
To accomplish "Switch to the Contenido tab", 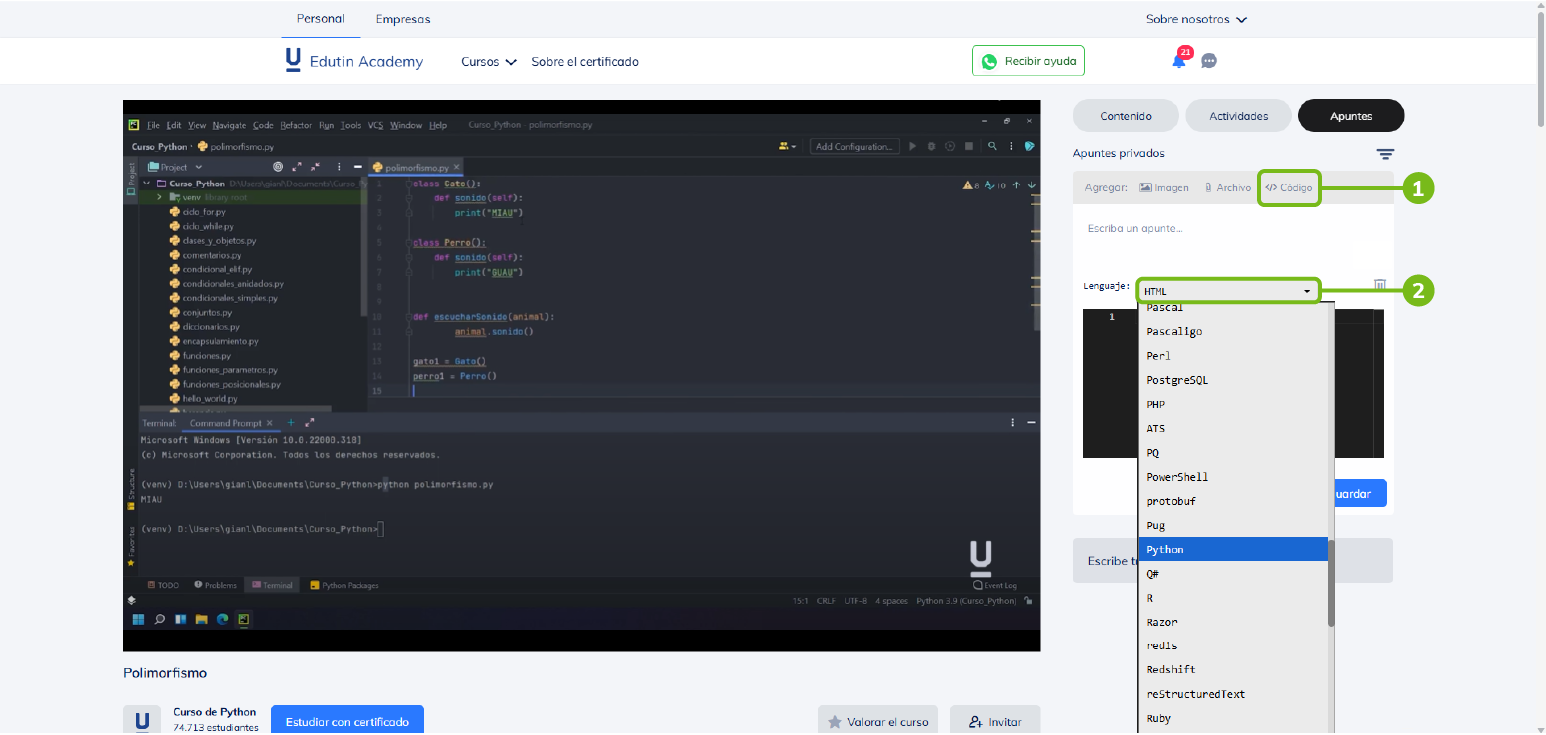I will coord(1126,116).
